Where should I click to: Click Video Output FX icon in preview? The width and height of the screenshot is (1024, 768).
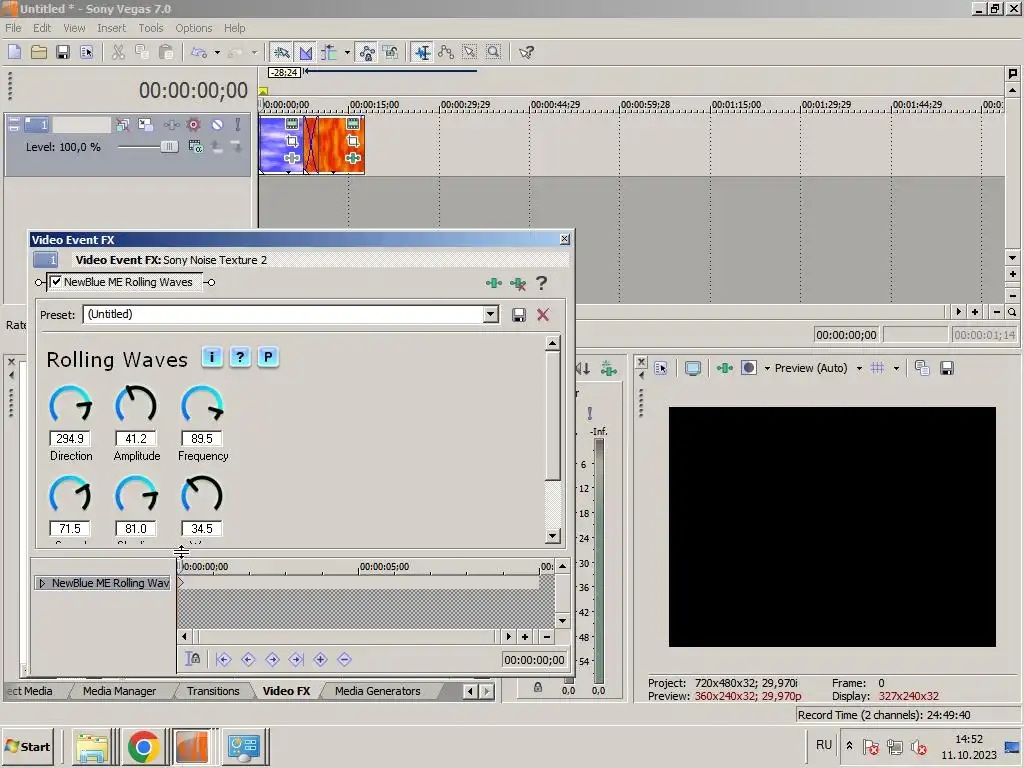coord(724,368)
